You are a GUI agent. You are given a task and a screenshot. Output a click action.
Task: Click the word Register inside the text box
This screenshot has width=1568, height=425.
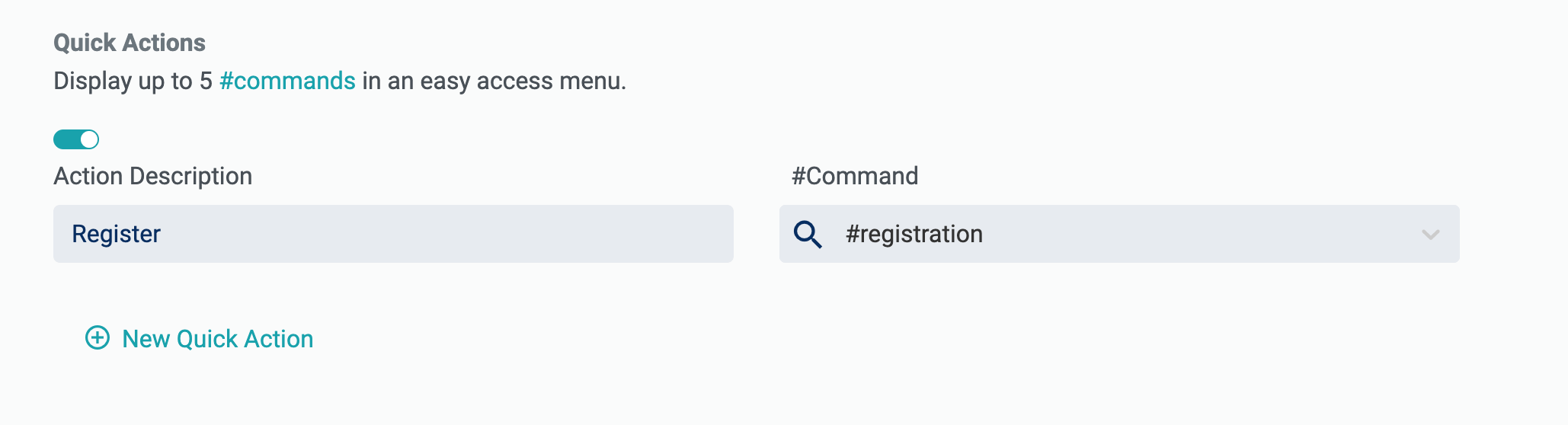click(x=116, y=234)
